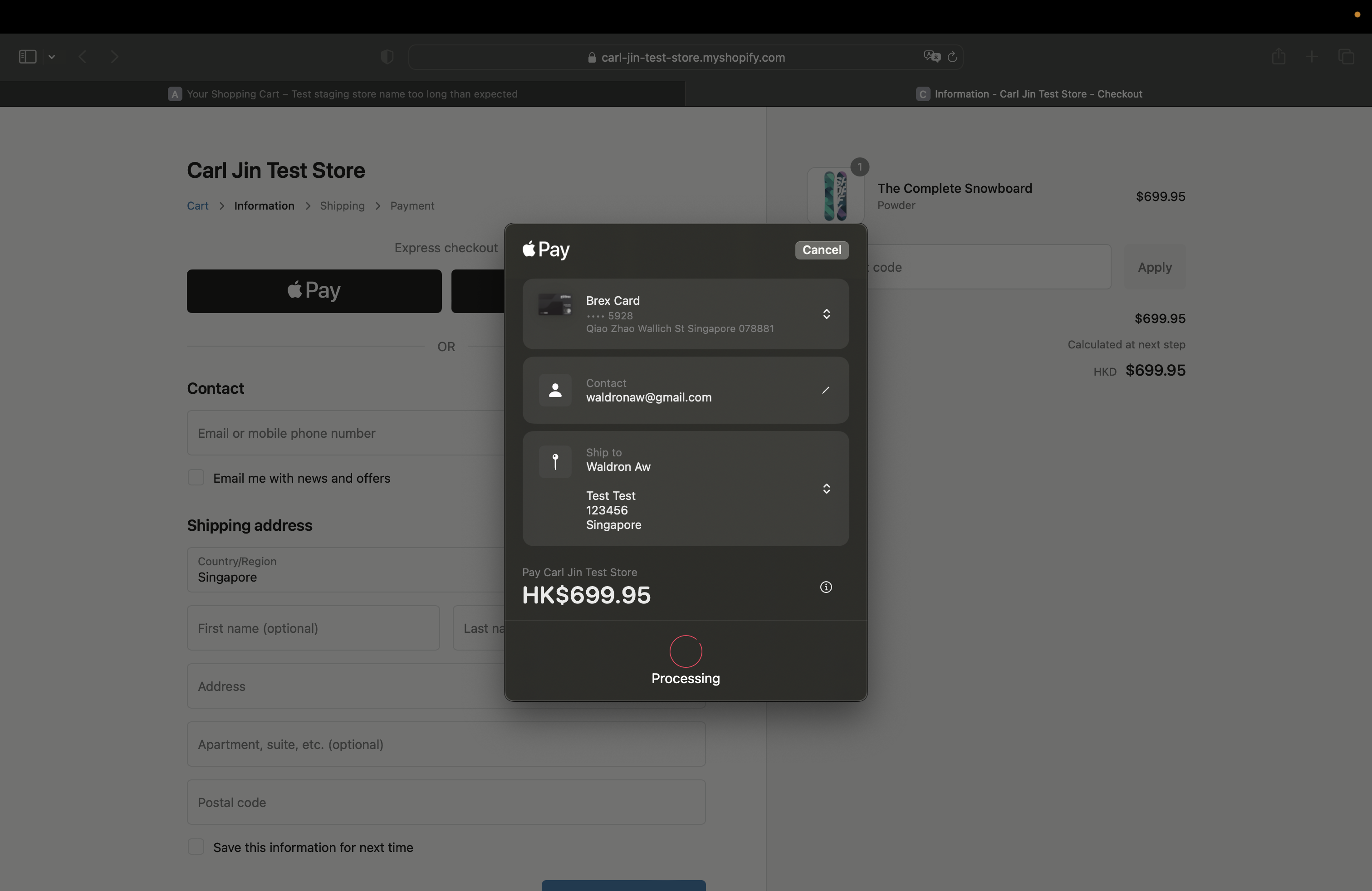Switch to the Your Shopping Cart tab
Screen dimensions: 1372x891
(352, 94)
